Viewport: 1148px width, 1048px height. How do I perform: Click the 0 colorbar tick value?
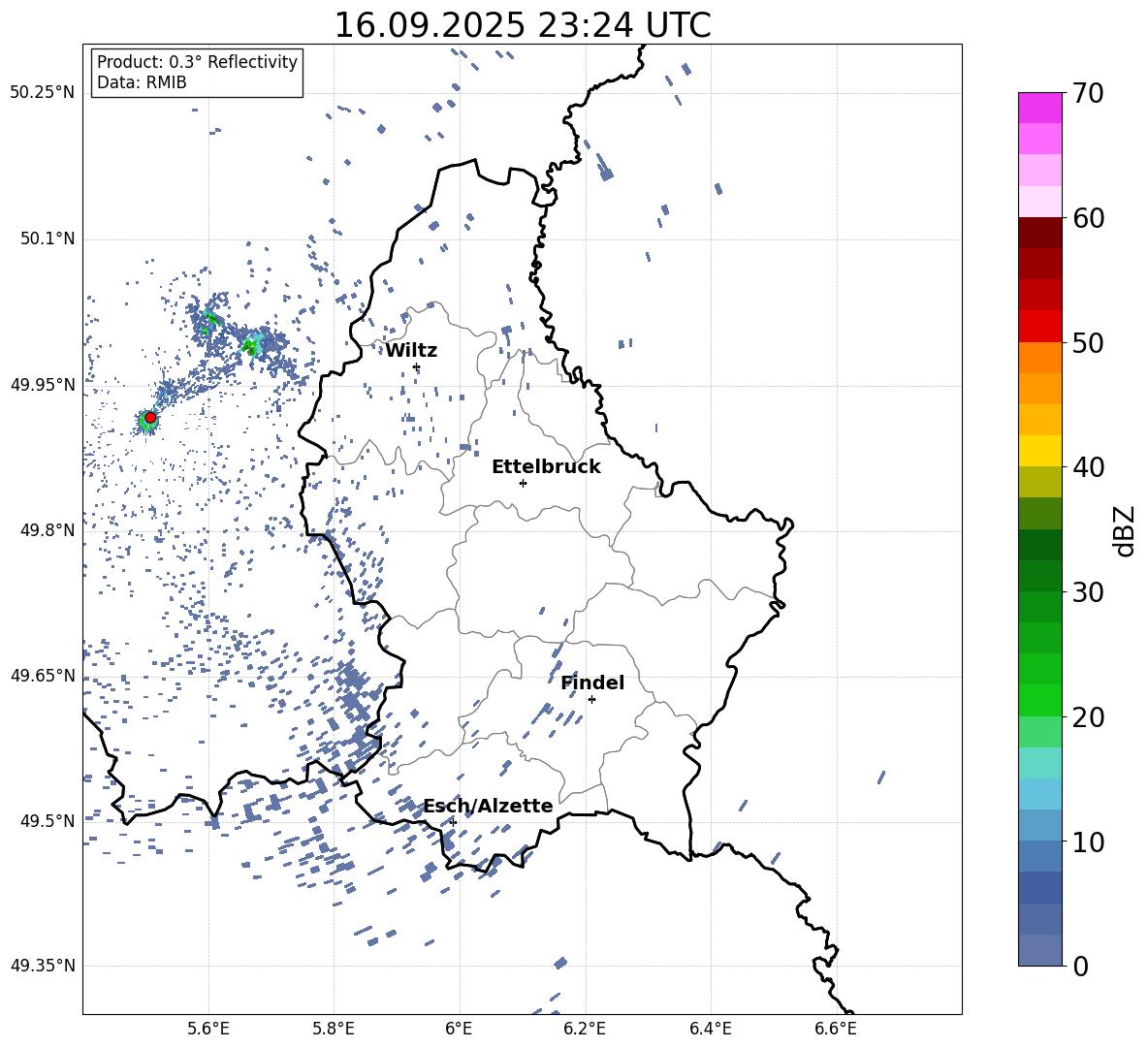(x=1080, y=966)
